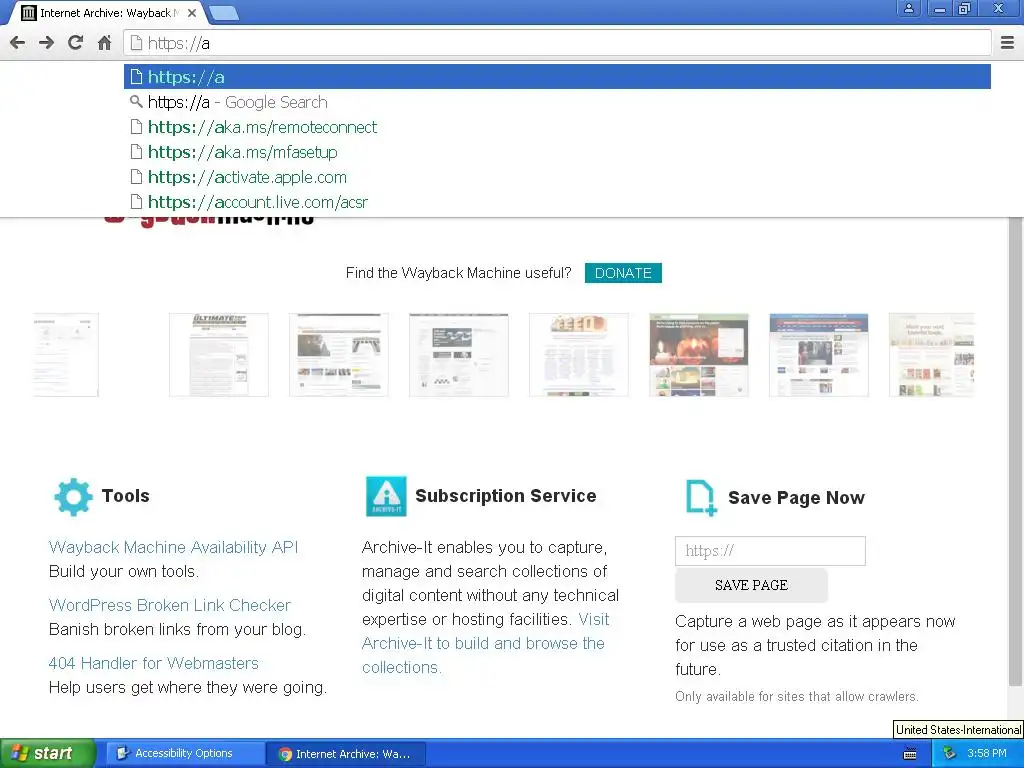Click the keyboard language tray icon
1024x768 pixels.
[910, 754]
